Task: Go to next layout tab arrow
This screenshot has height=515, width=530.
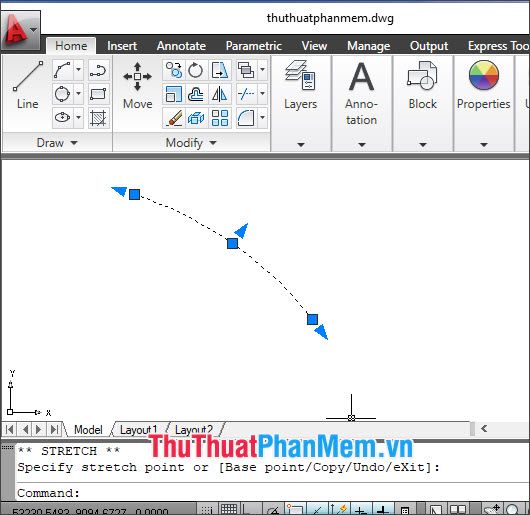Action: pos(39,430)
